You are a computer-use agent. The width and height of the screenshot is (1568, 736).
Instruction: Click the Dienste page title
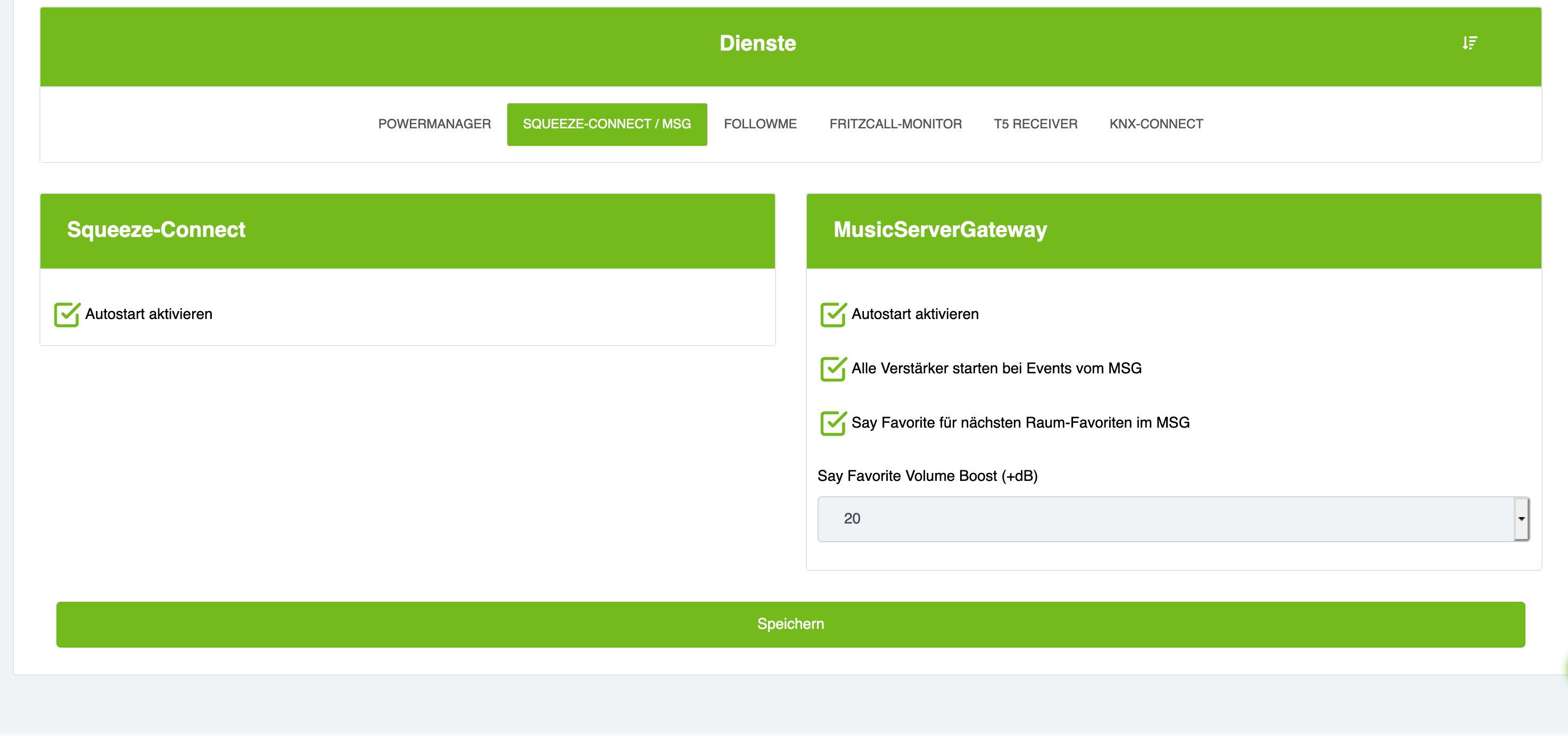[757, 43]
